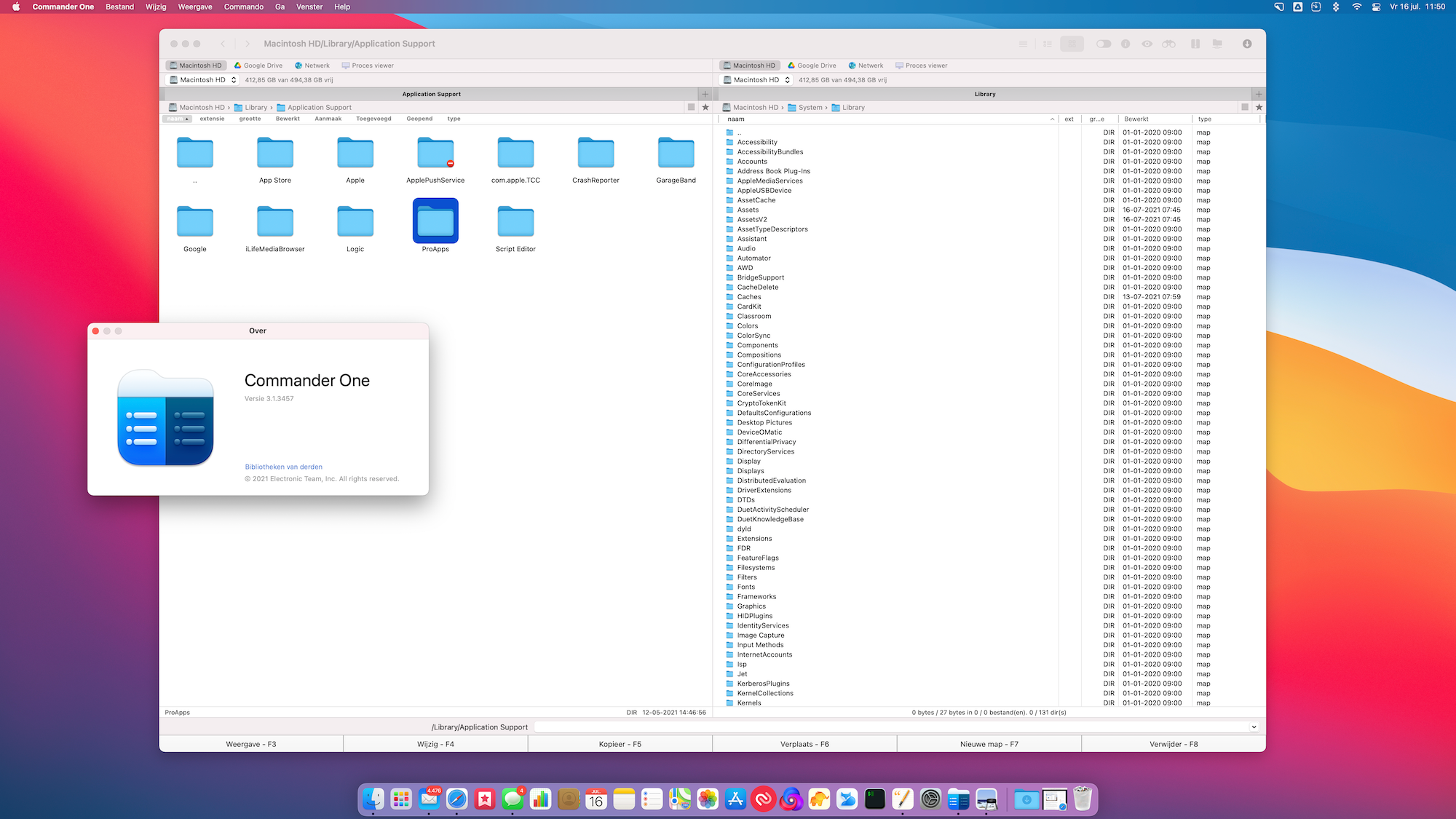Open Bibliotheken van derden link in Over window
Viewport: 1456px width, 819px height.
click(284, 467)
